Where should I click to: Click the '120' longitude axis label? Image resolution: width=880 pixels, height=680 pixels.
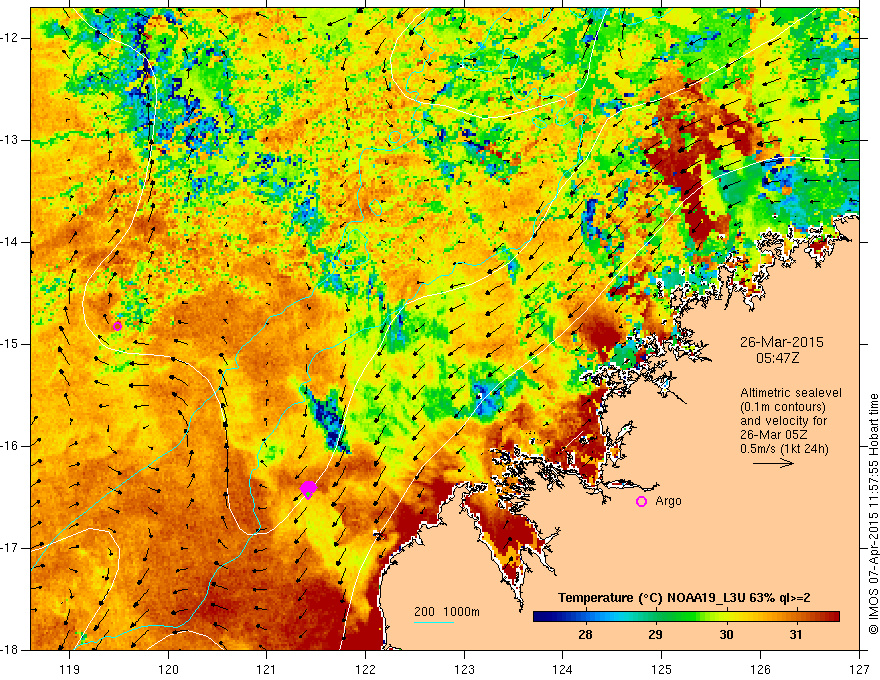point(168,669)
